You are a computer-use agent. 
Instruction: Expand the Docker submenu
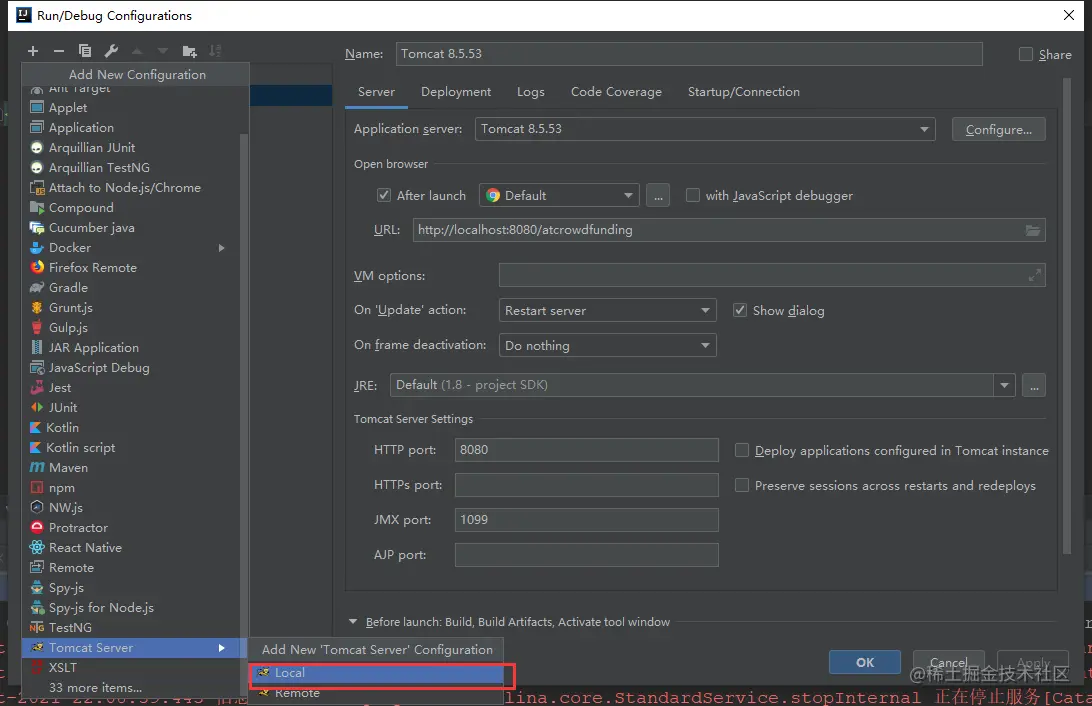(x=131, y=248)
